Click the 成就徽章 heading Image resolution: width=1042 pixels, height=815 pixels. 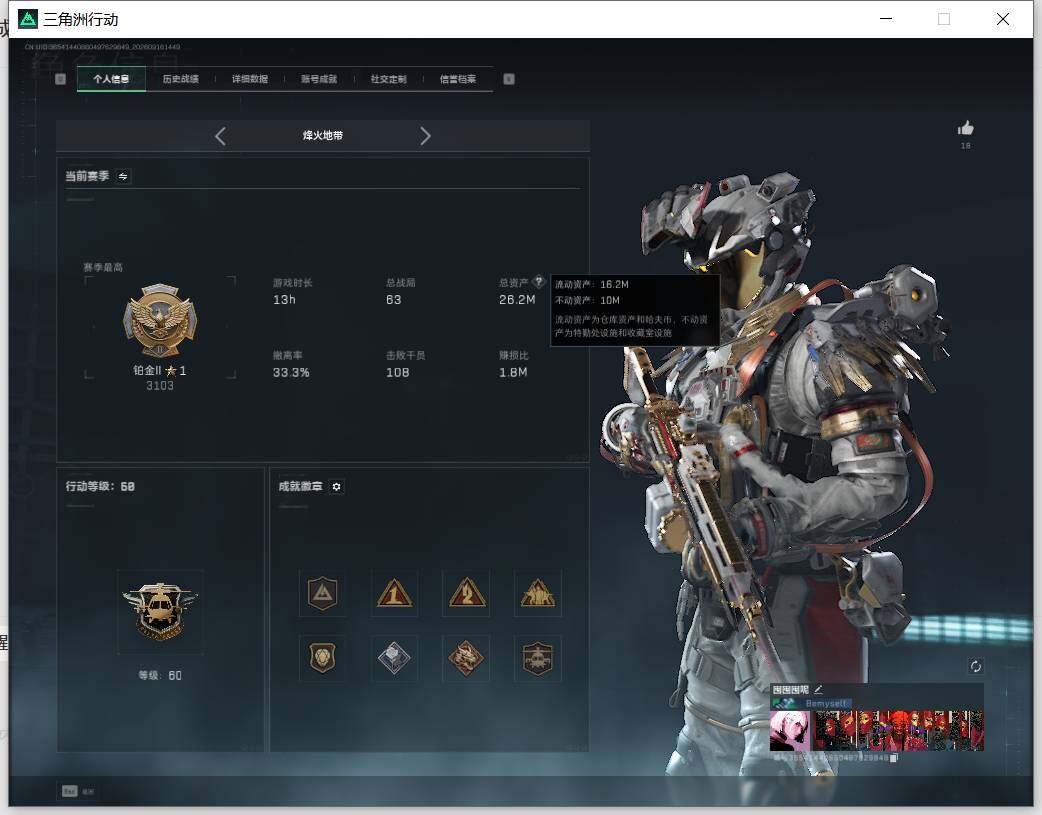[300, 487]
